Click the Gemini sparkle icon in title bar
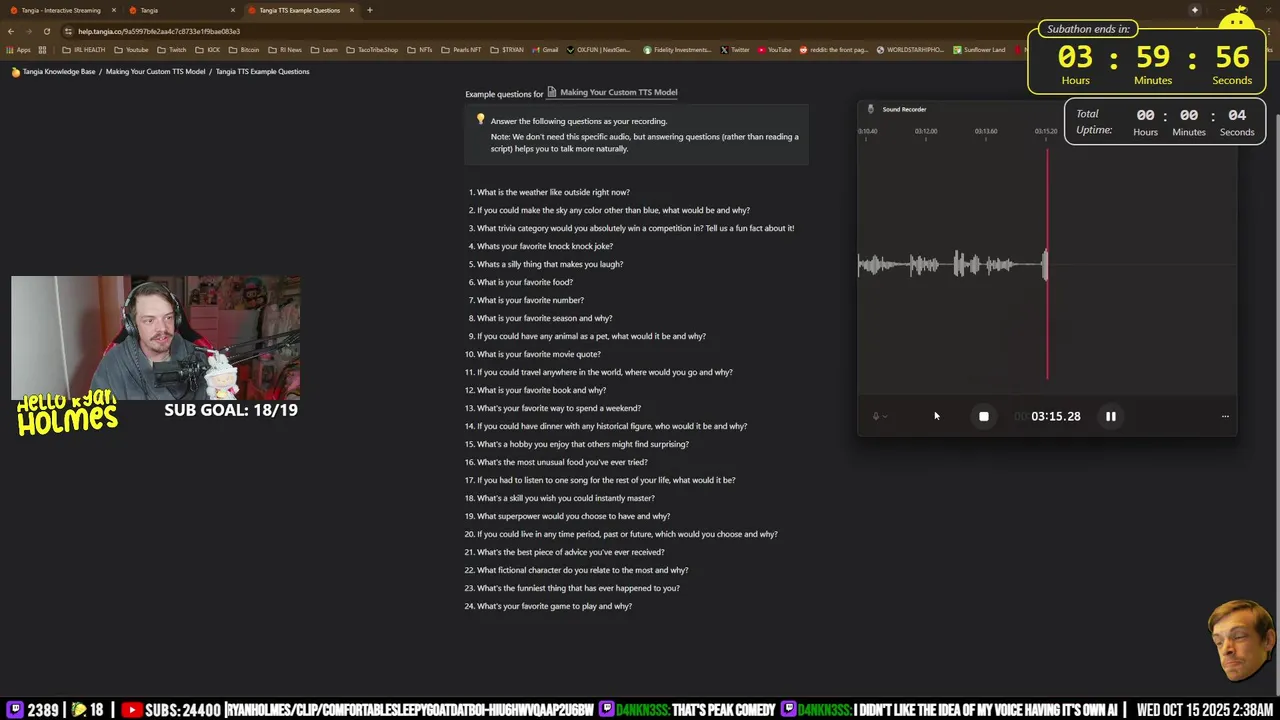 pos(1194,10)
